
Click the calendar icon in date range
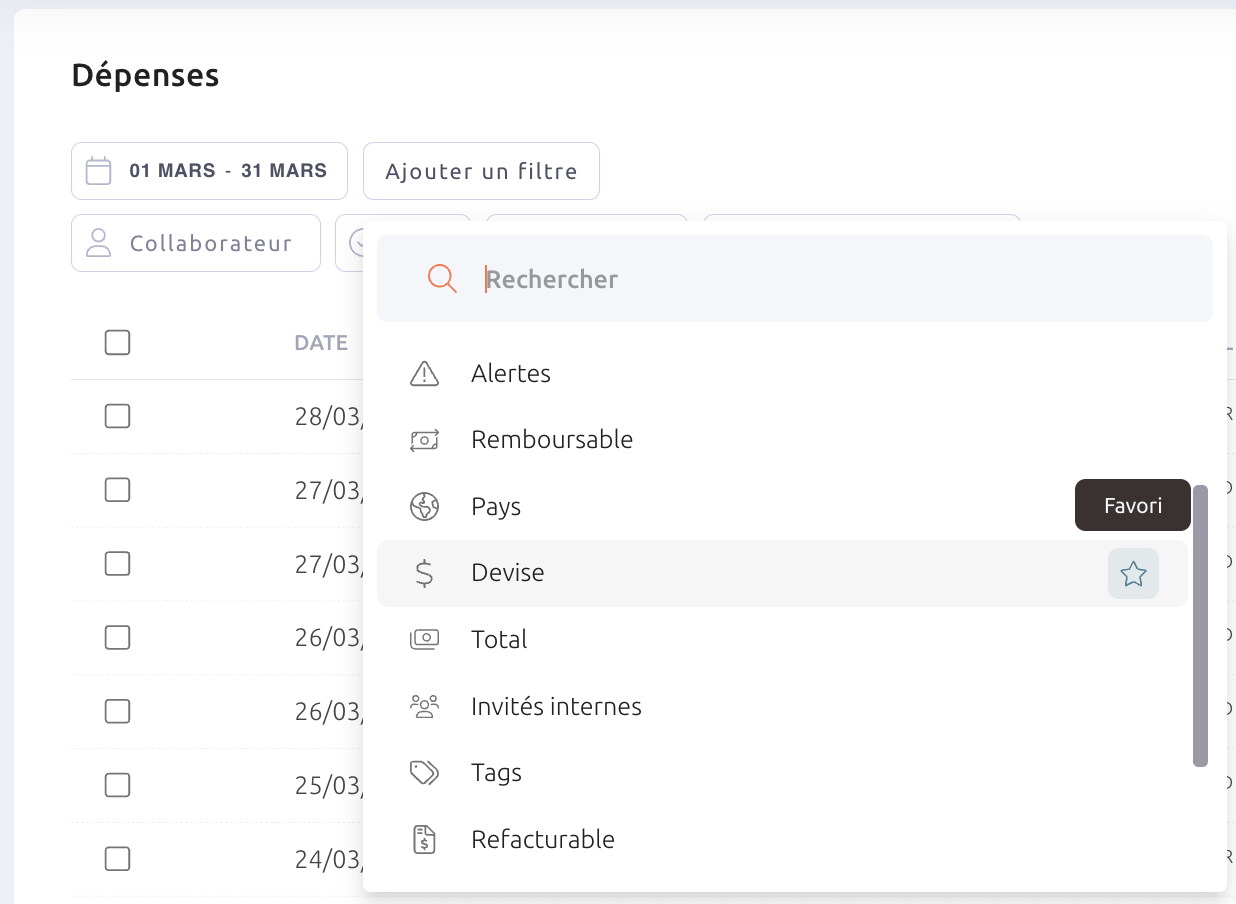click(98, 171)
